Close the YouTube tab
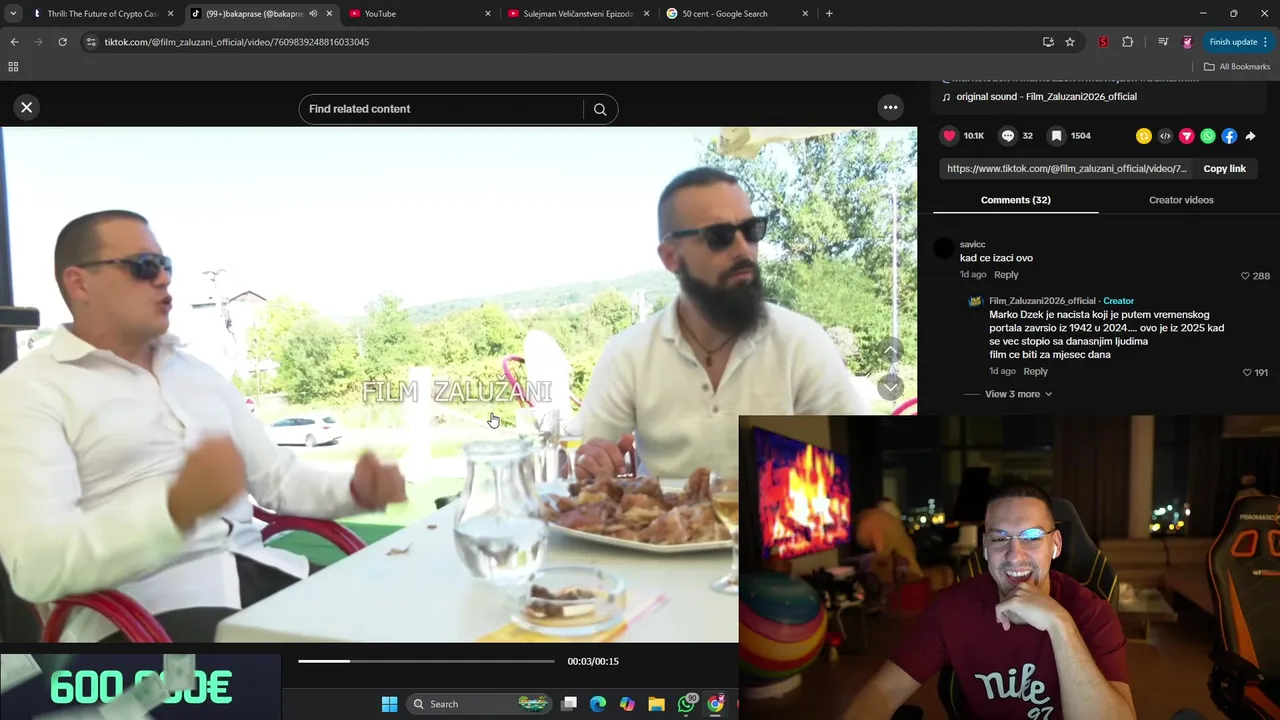The height and width of the screenshot is (720, 1280). coord(488,14)
